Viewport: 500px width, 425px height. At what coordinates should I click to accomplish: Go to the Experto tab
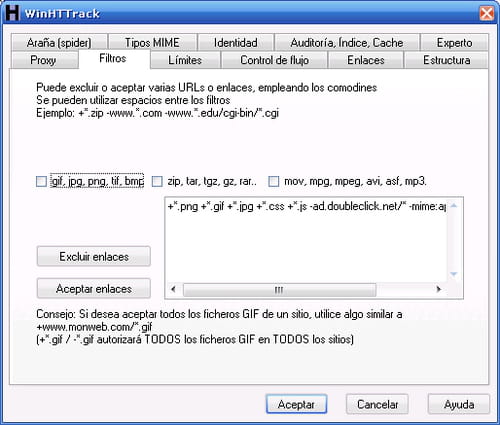[454, 42]
